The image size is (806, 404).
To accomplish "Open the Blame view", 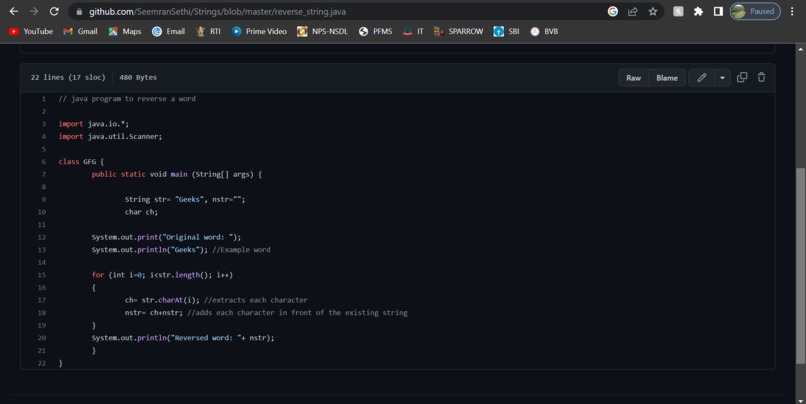I will click(x=667, y=78).
